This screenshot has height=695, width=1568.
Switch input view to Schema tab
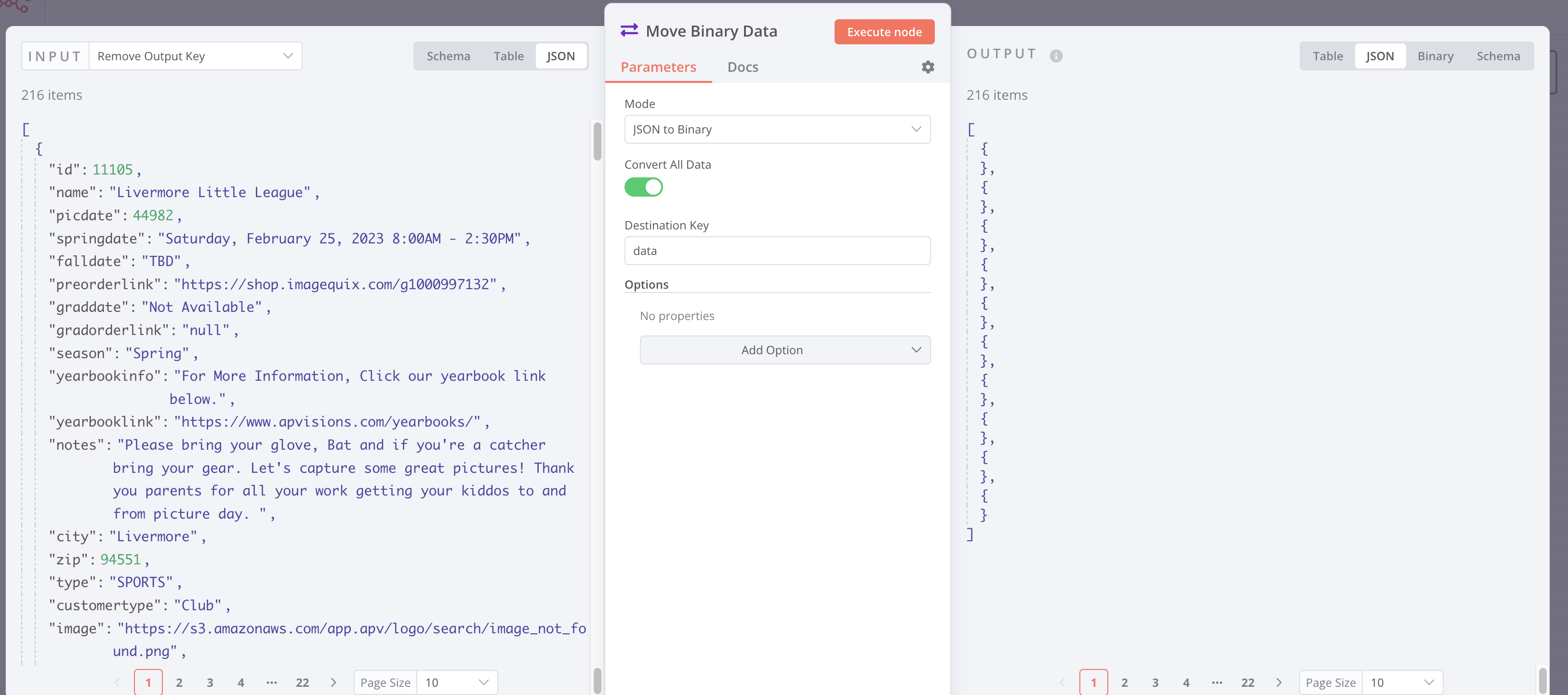pyautogui.click(x=448, y=56)
